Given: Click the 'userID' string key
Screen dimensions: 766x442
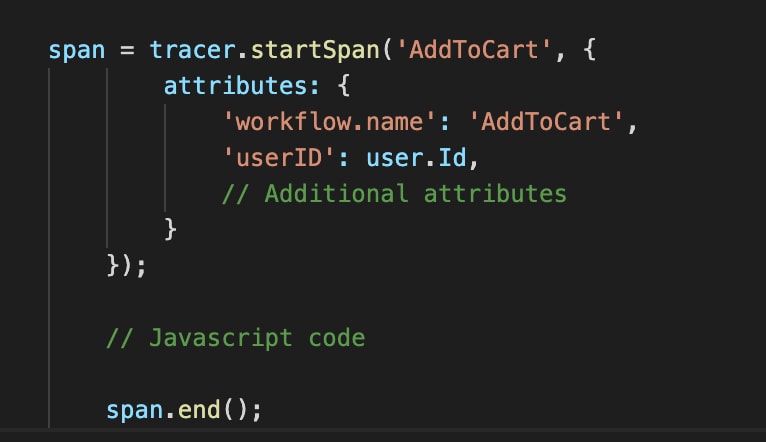Looking at the screenshot, I should (278, 158).
